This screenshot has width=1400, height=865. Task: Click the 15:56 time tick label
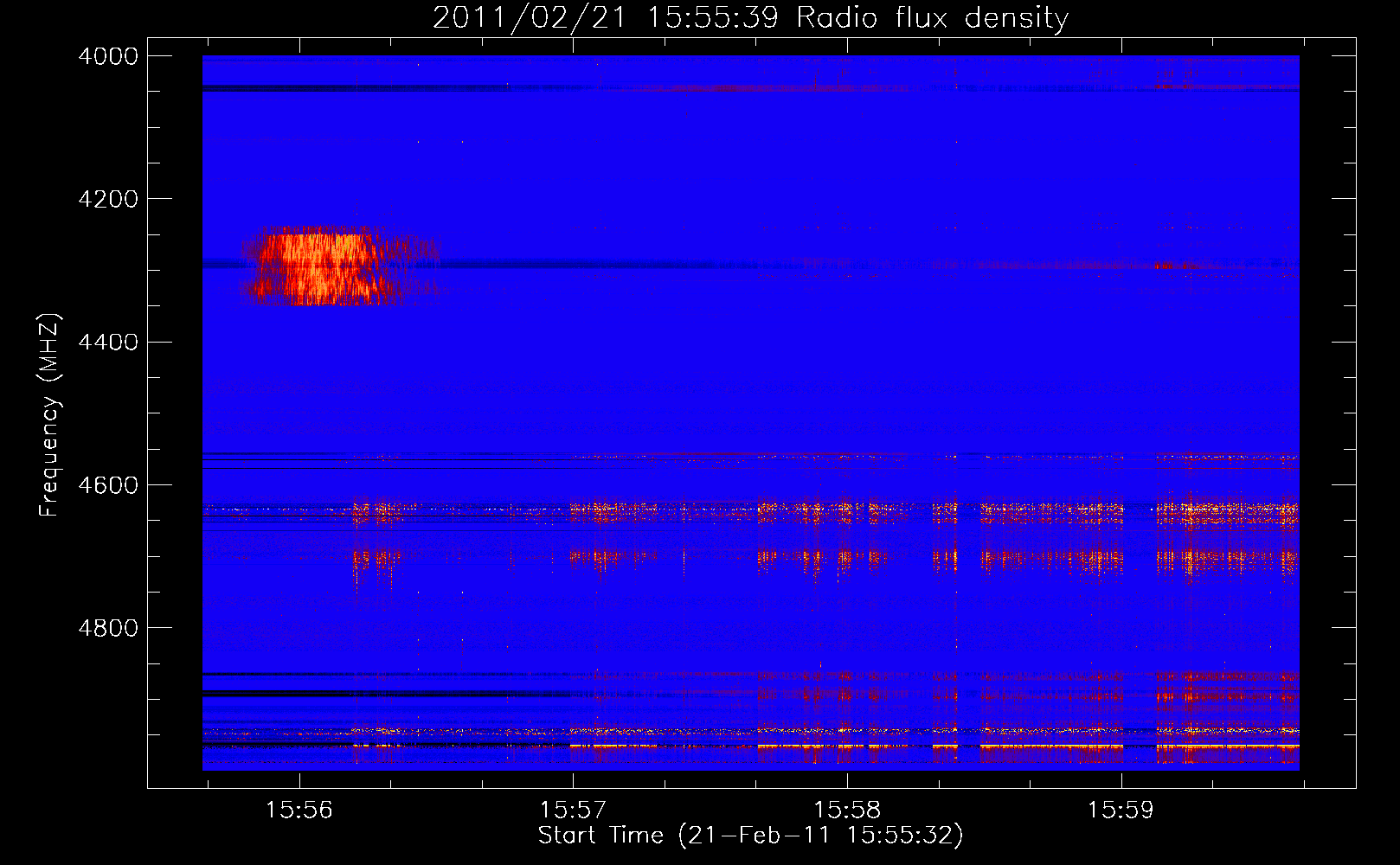pyautogui.click(x=299, y=811)
